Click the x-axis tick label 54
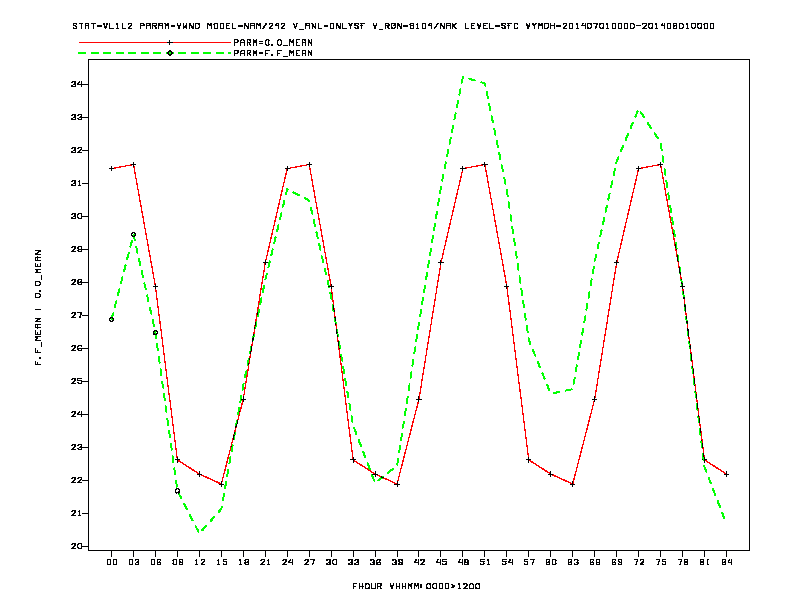Viewport: 792px width, 612px height. tap(507, 562)
